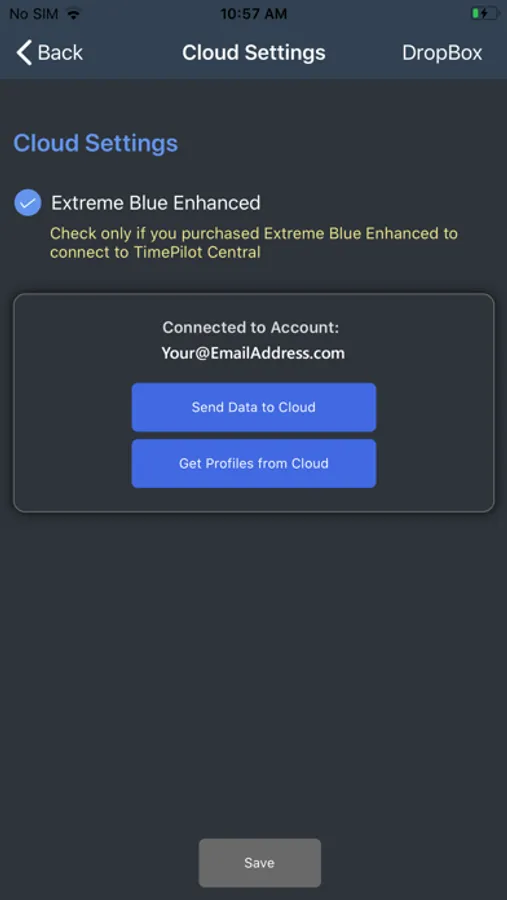Tap the lightning bolt beside the battery
Viewport: 507px width, 900px height.
[x=485, y=13]
